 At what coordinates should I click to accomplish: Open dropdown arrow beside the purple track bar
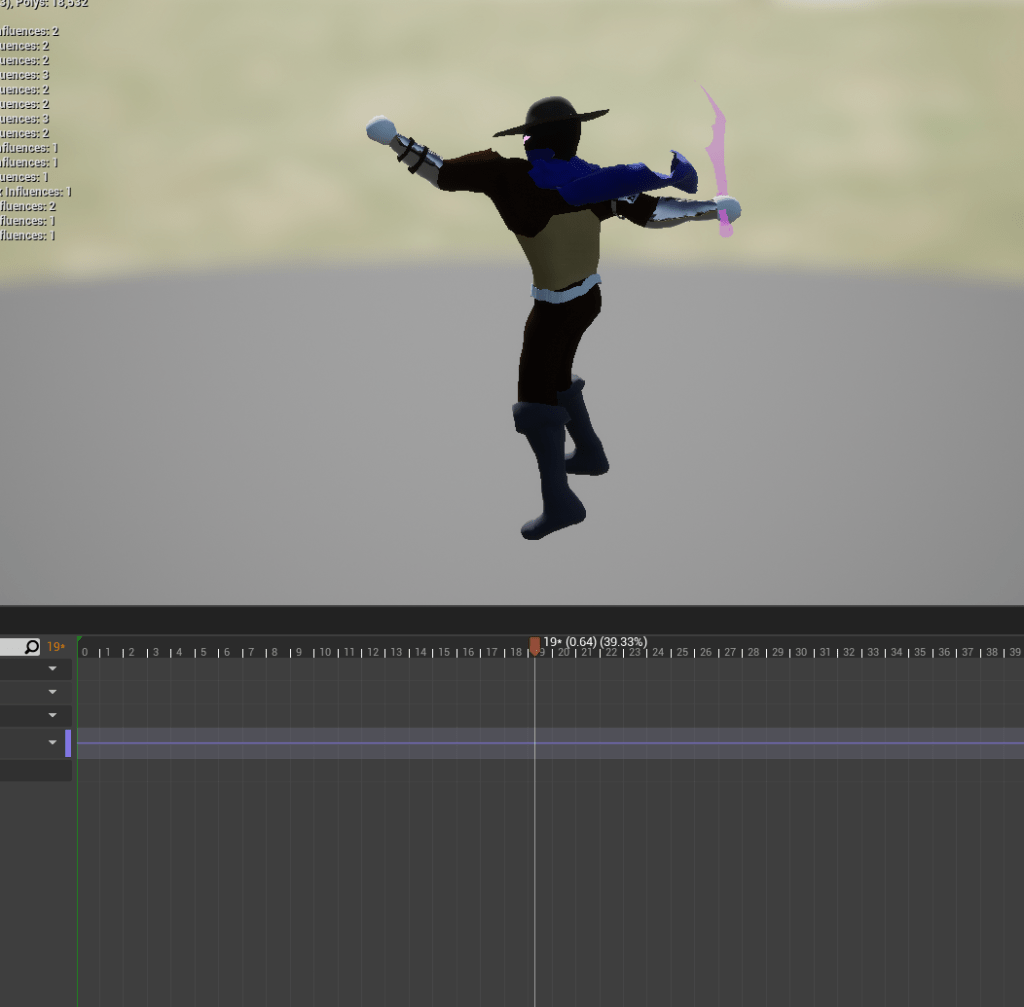[53, 743]
